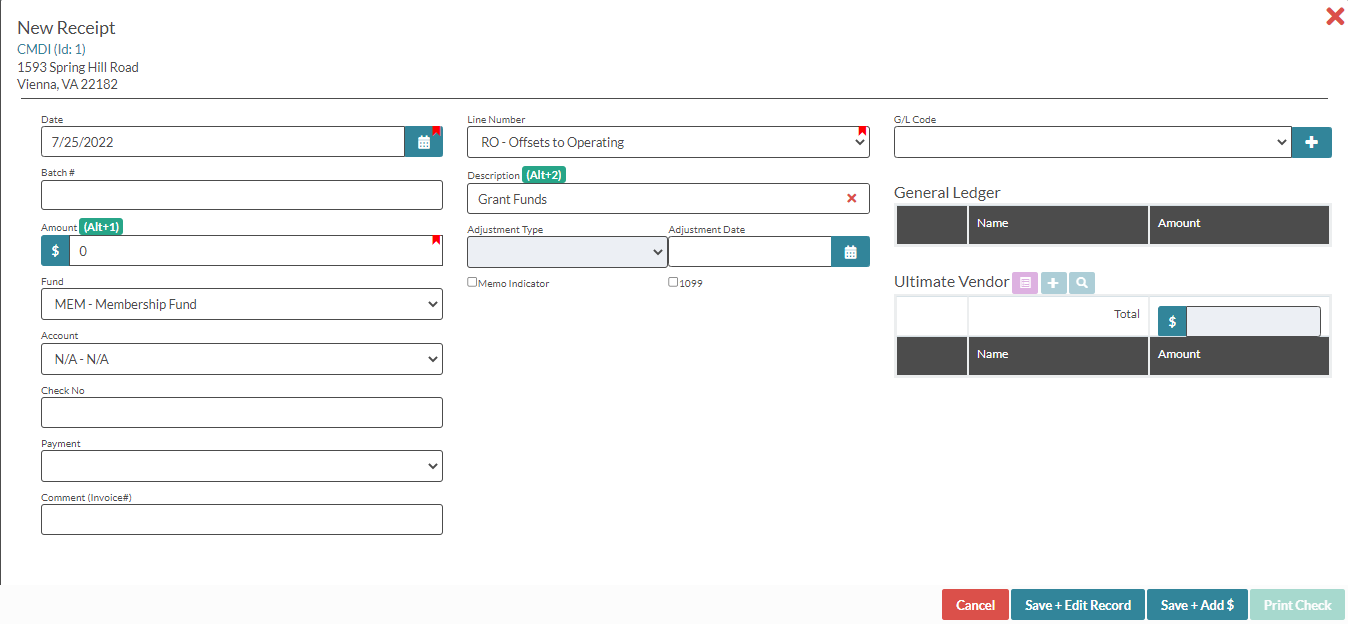This screenshot has height=624, width=1348.
Task: Click the Print Check button
Action: click(1297, 605)
